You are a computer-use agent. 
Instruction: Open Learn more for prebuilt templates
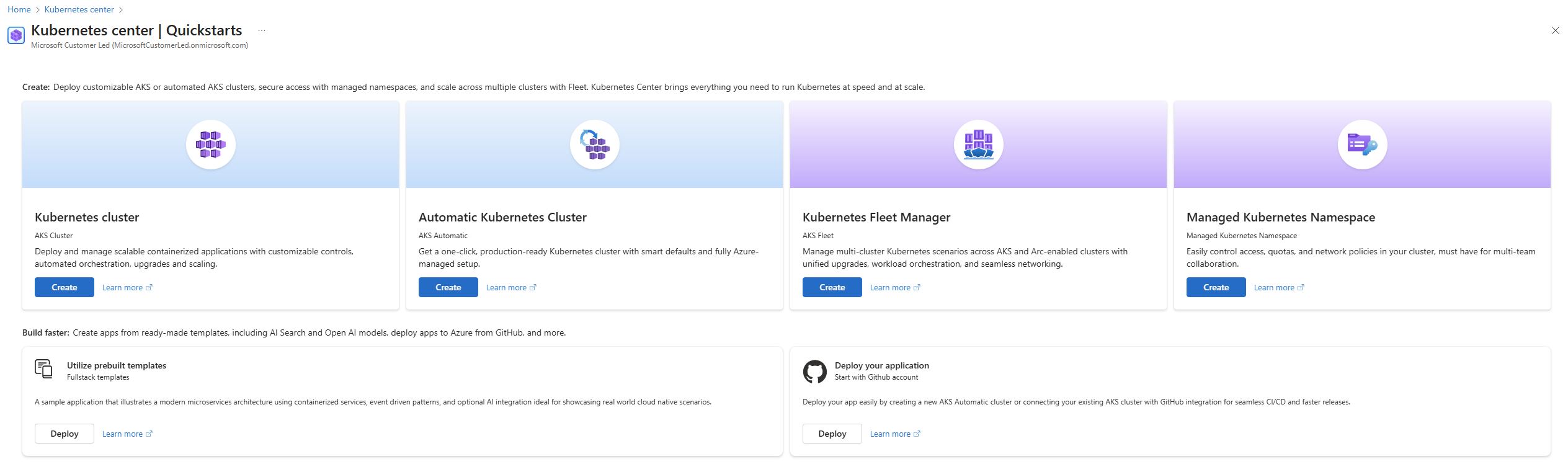click(127, 434)
